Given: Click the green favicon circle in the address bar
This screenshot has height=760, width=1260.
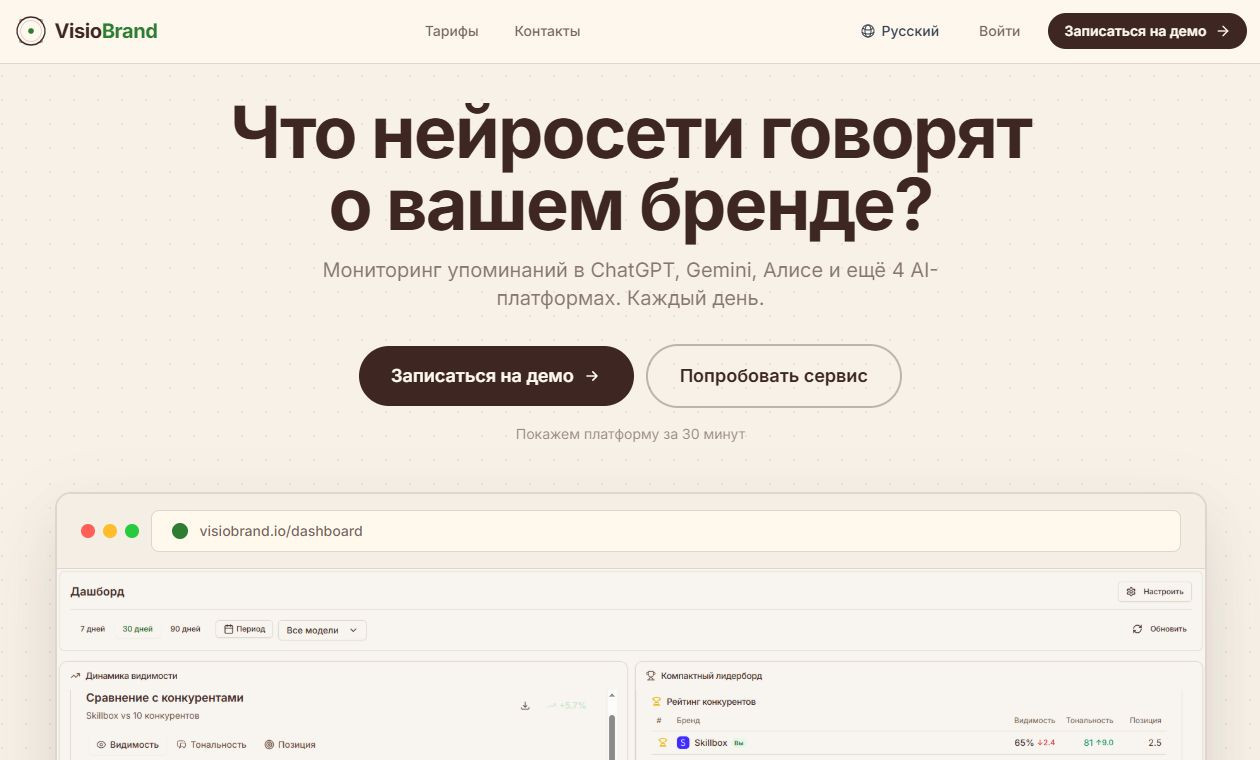Looking at the screenshot, I should pos(180,531).
